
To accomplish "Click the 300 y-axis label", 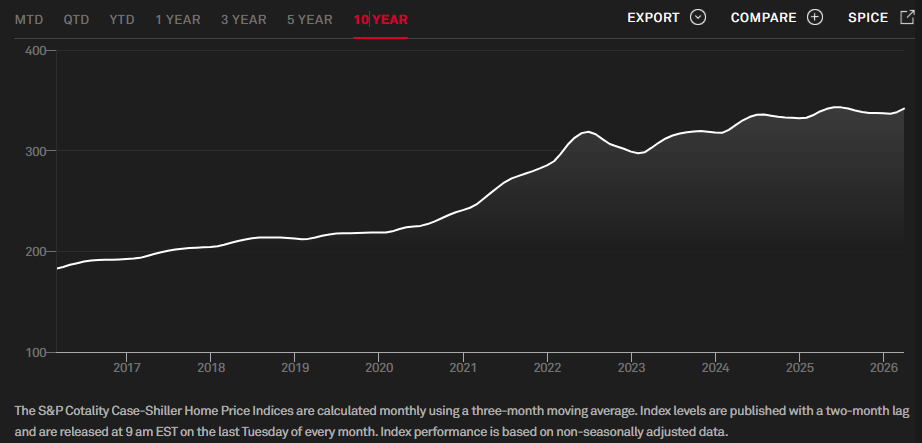I will tap(35, 151).
